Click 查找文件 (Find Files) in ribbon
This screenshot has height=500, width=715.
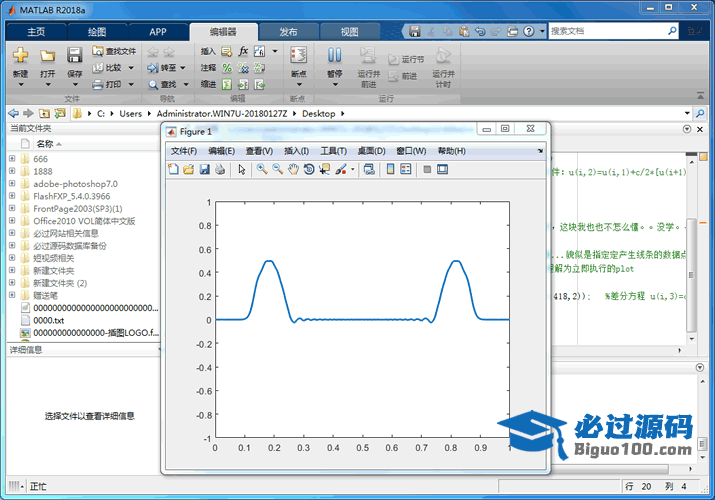114,51
